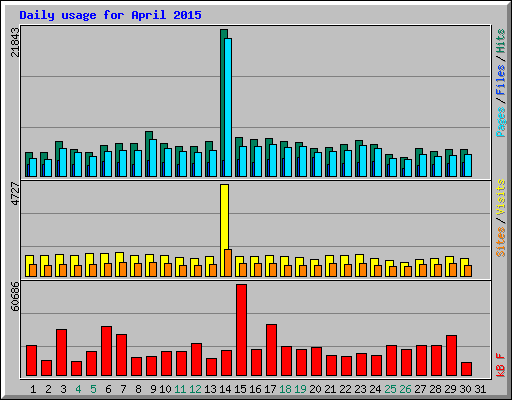Click the hits axis value 21843
Image resolution: width=512 pixels, height=400 pixels.
16,42
